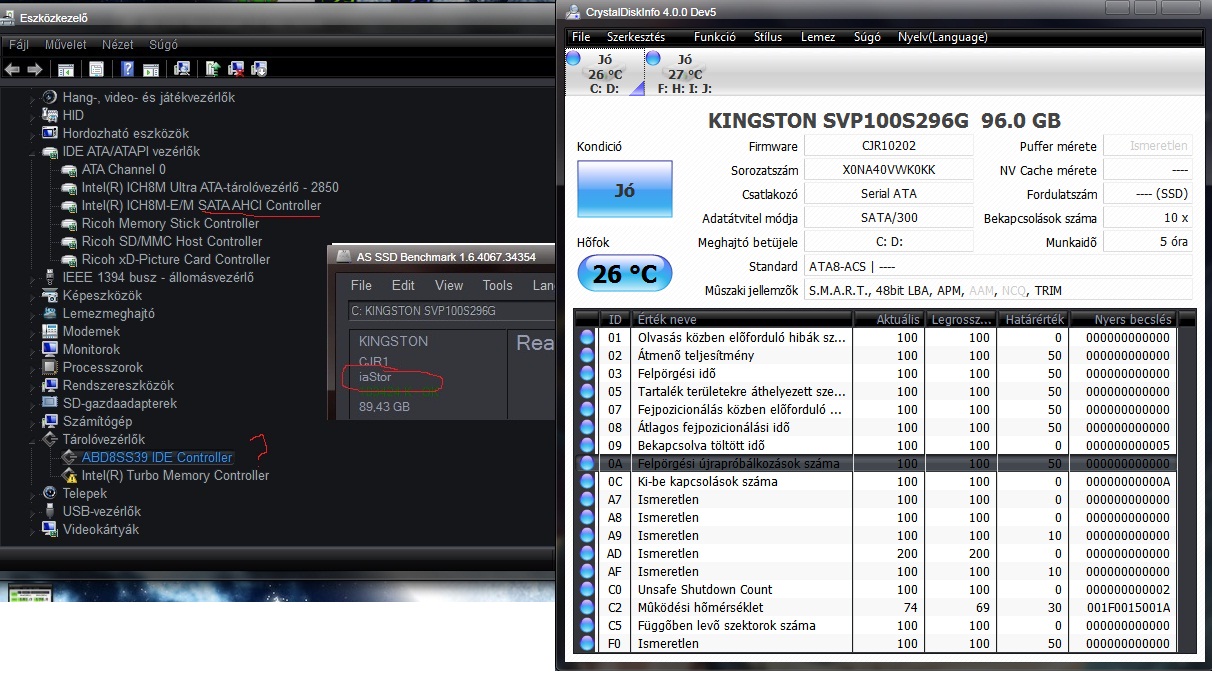Click the Határérték column header
Viewport: 1215px width, 673px height.
(1033, 319)
